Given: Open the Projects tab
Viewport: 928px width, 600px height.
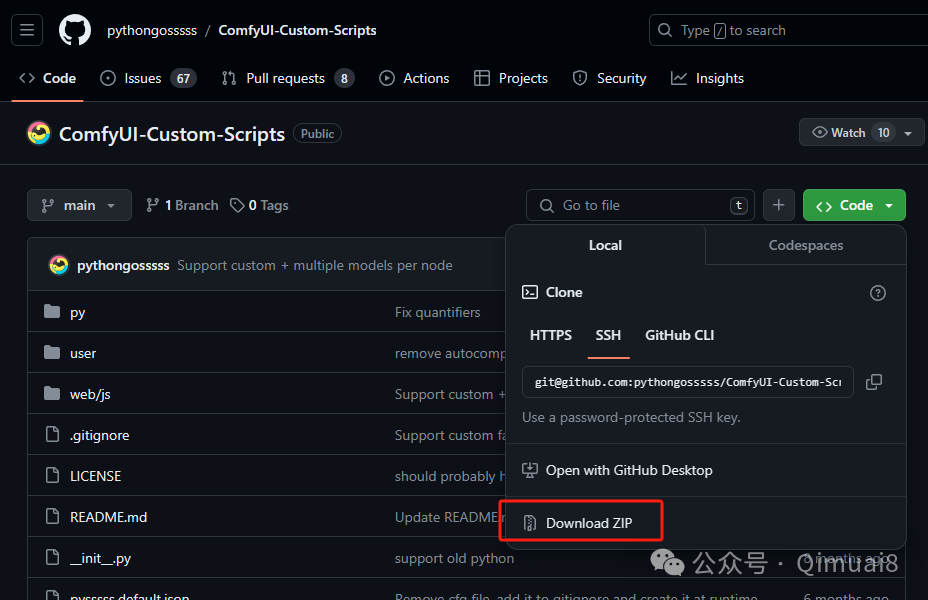Looking at the screenshot, I should (x=511, y=78).
